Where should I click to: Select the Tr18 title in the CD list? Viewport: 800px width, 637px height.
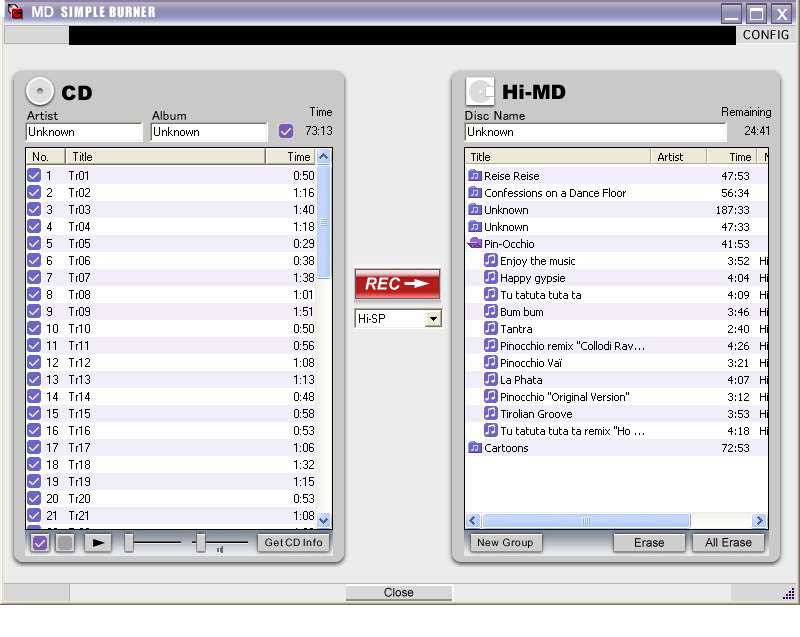(80, 465)
